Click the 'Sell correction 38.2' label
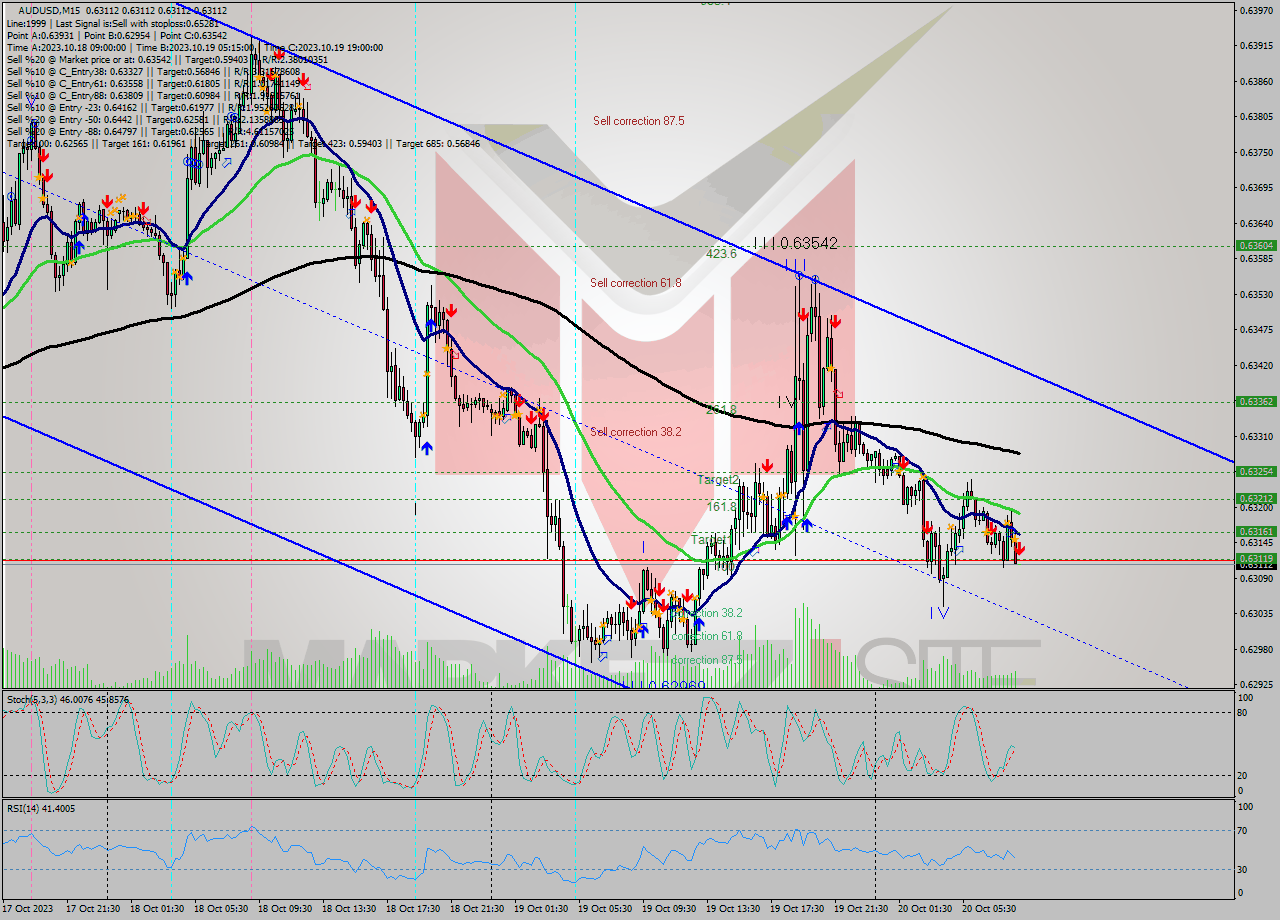This screenshot has height=920, width=1280. (636, 432)
